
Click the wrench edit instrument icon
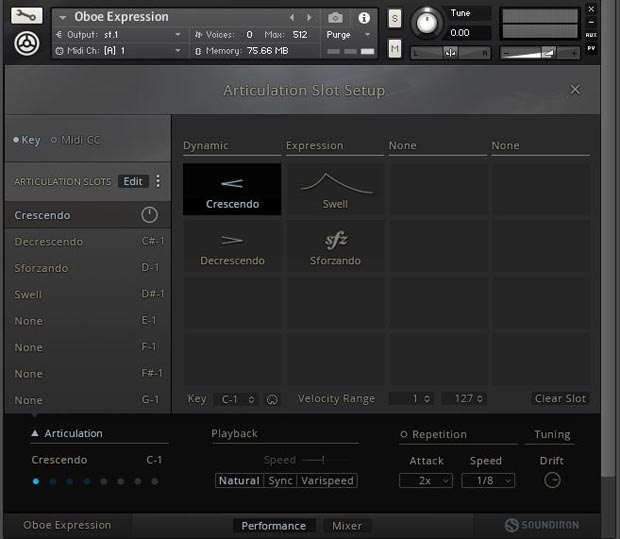[27, 16]
